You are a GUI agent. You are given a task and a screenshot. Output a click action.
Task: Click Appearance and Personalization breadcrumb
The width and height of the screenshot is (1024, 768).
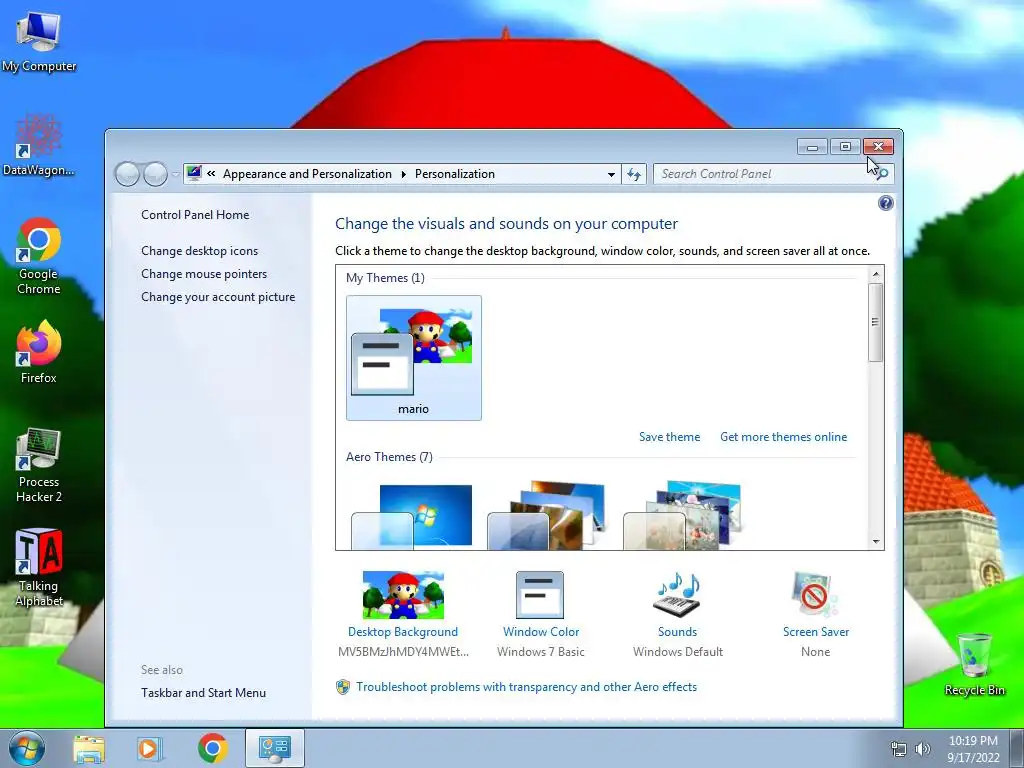pos(307,174)
